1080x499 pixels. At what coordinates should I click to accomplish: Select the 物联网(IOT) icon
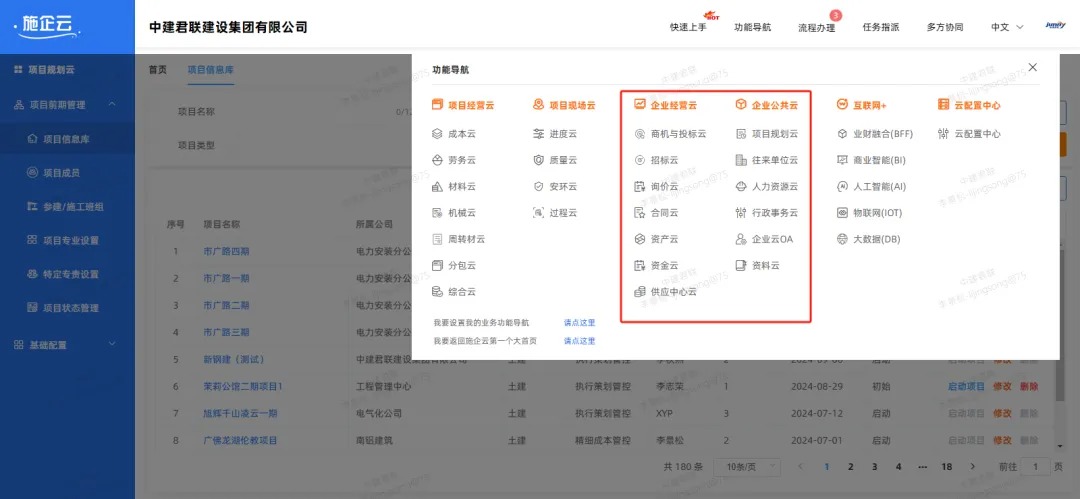click(x=842, y=213)
